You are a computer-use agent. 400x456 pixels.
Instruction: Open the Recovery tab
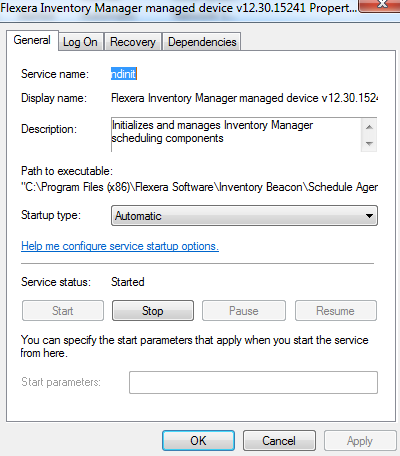pyautogui.click(x=133, y=42)
